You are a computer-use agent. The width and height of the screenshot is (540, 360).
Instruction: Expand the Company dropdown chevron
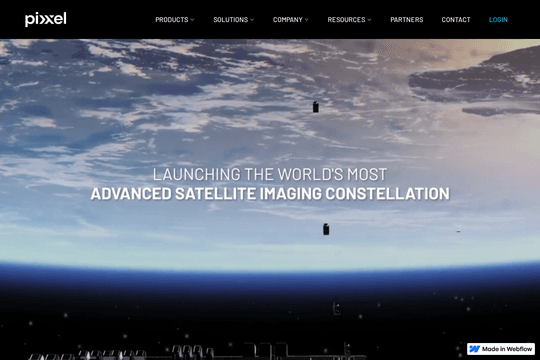[x=307, y=20]
